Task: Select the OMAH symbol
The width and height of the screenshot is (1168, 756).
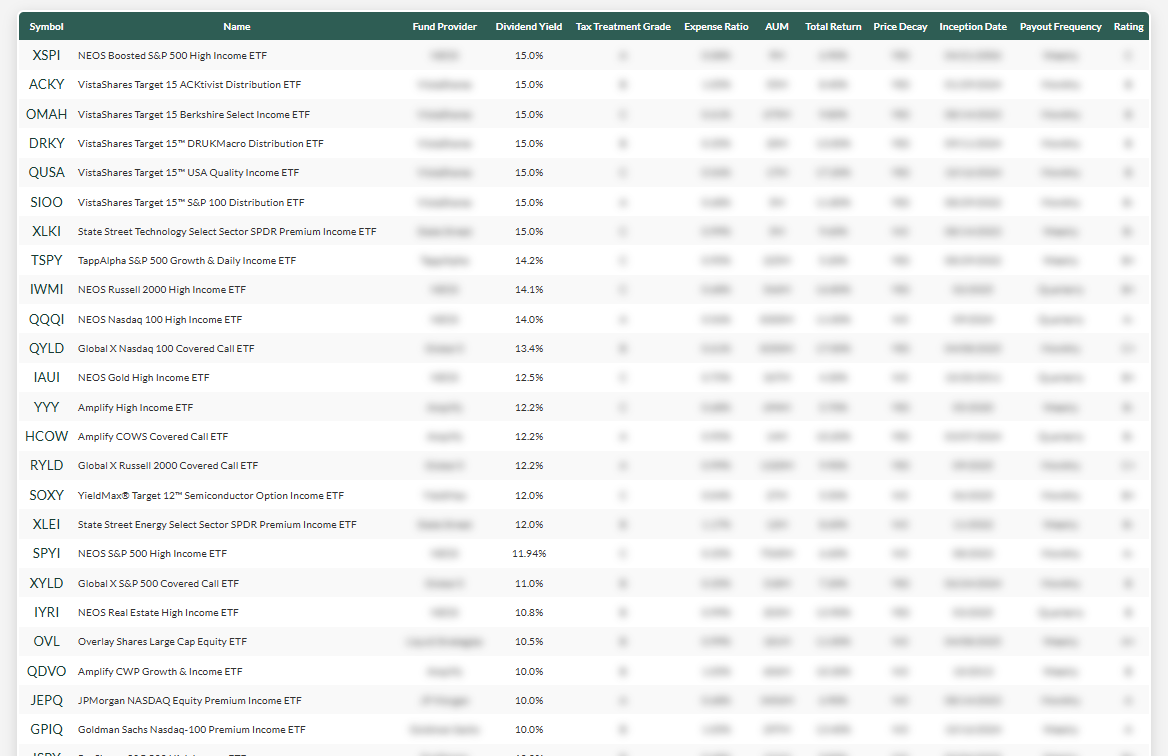Action: coord(46,115)
